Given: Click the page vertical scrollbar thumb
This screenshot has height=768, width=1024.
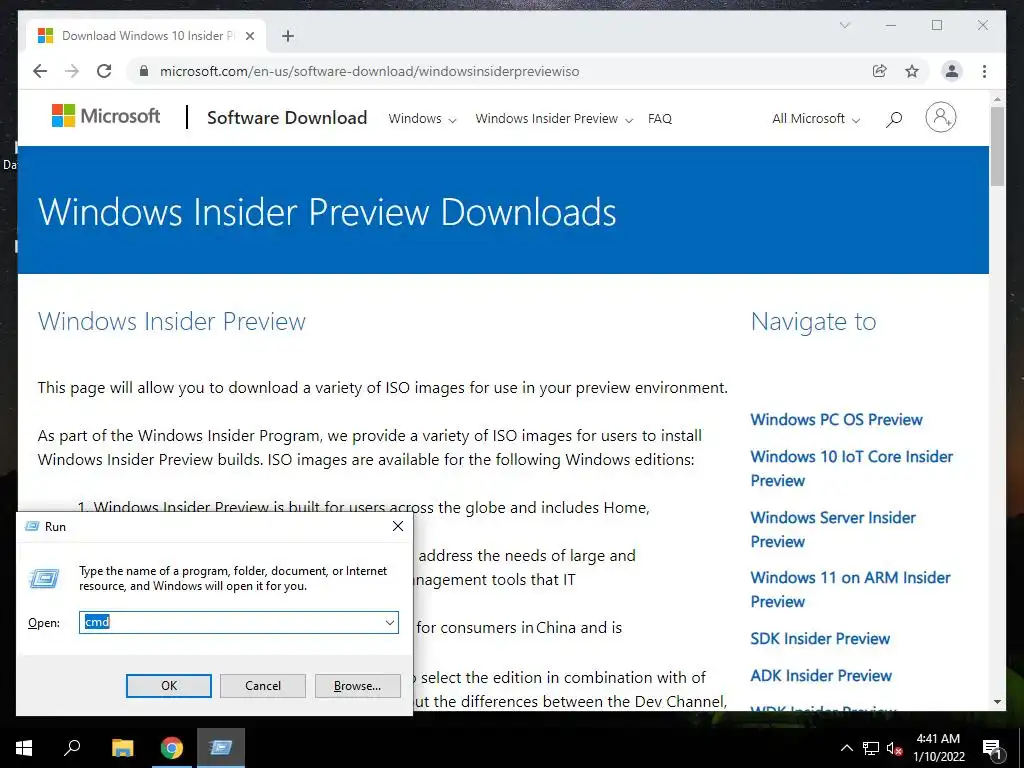Looking at the screenshot, I should coord(997,146).
